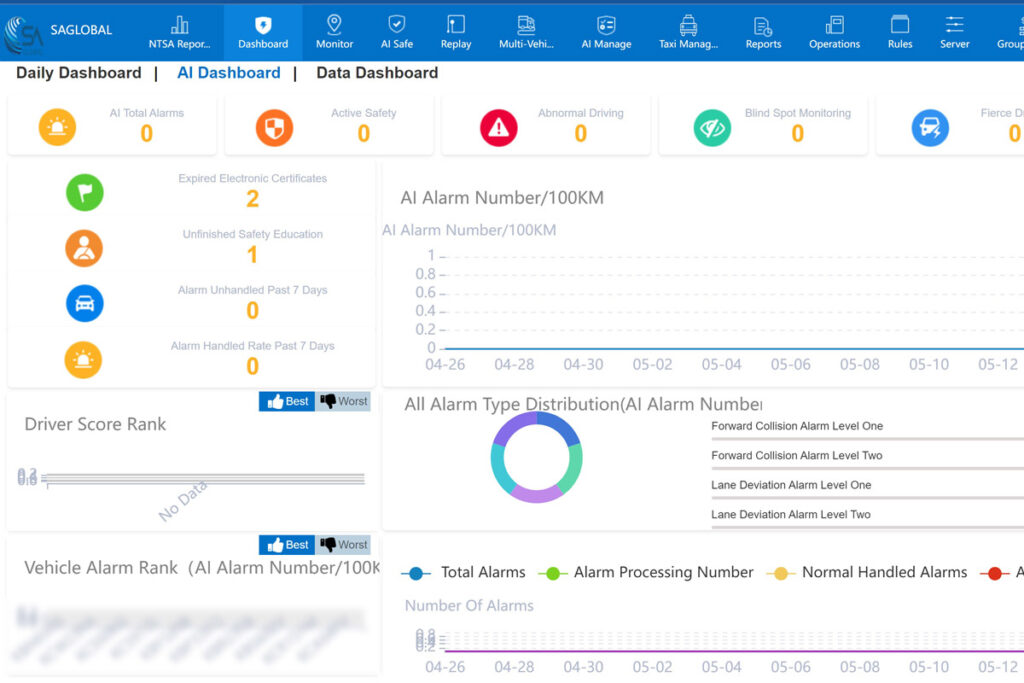Click the Lane Deviation Alarm Level Two entry
This screenshot has width=1024, height=683.
[x=791, y=515]
